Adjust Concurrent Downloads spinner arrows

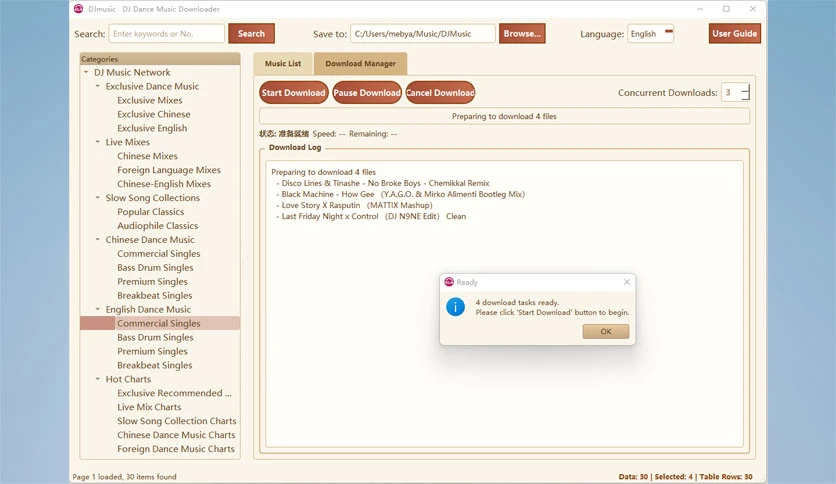tap(745, 93)
